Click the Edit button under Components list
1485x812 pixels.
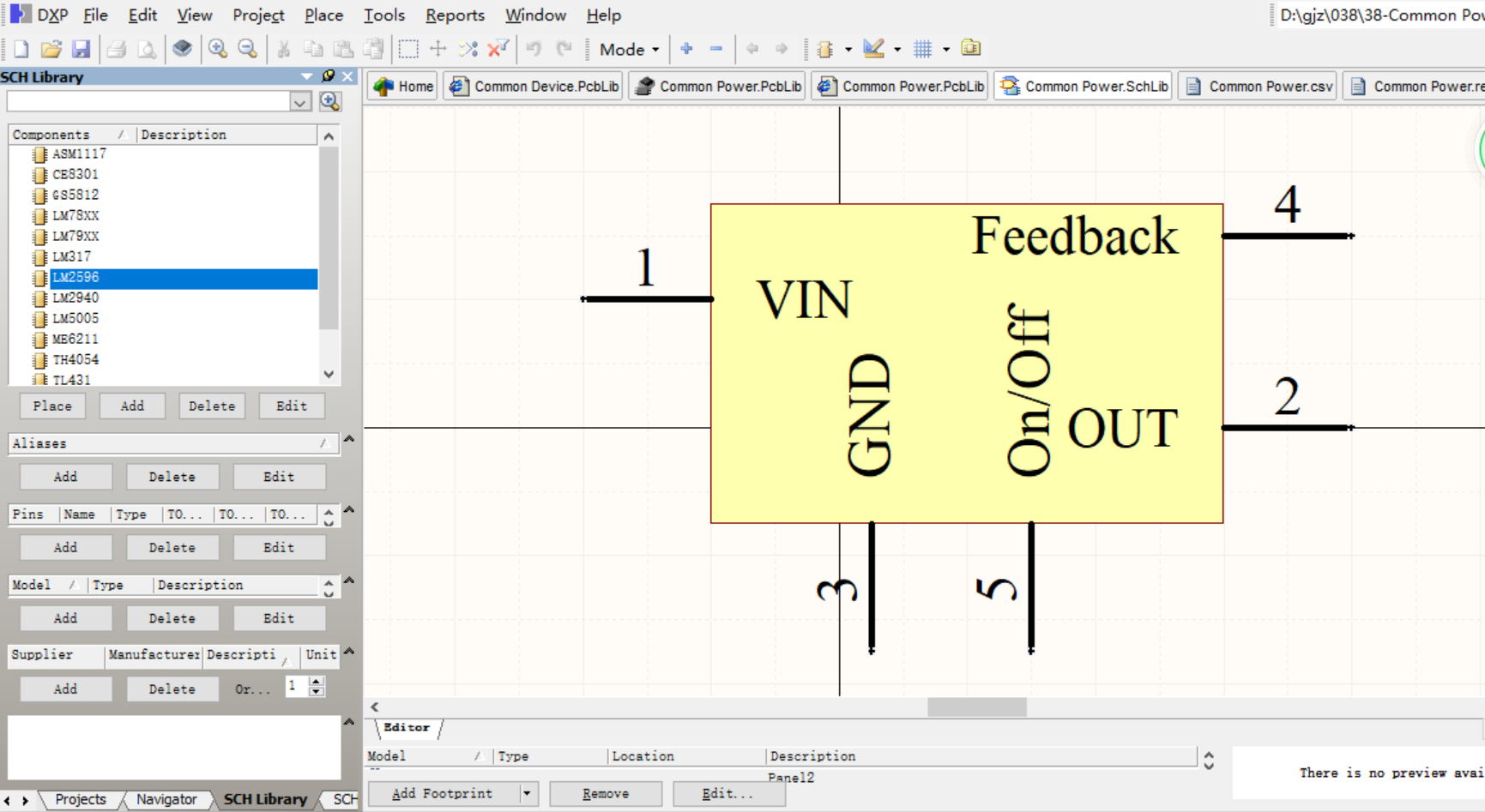[x=292, y=406]
